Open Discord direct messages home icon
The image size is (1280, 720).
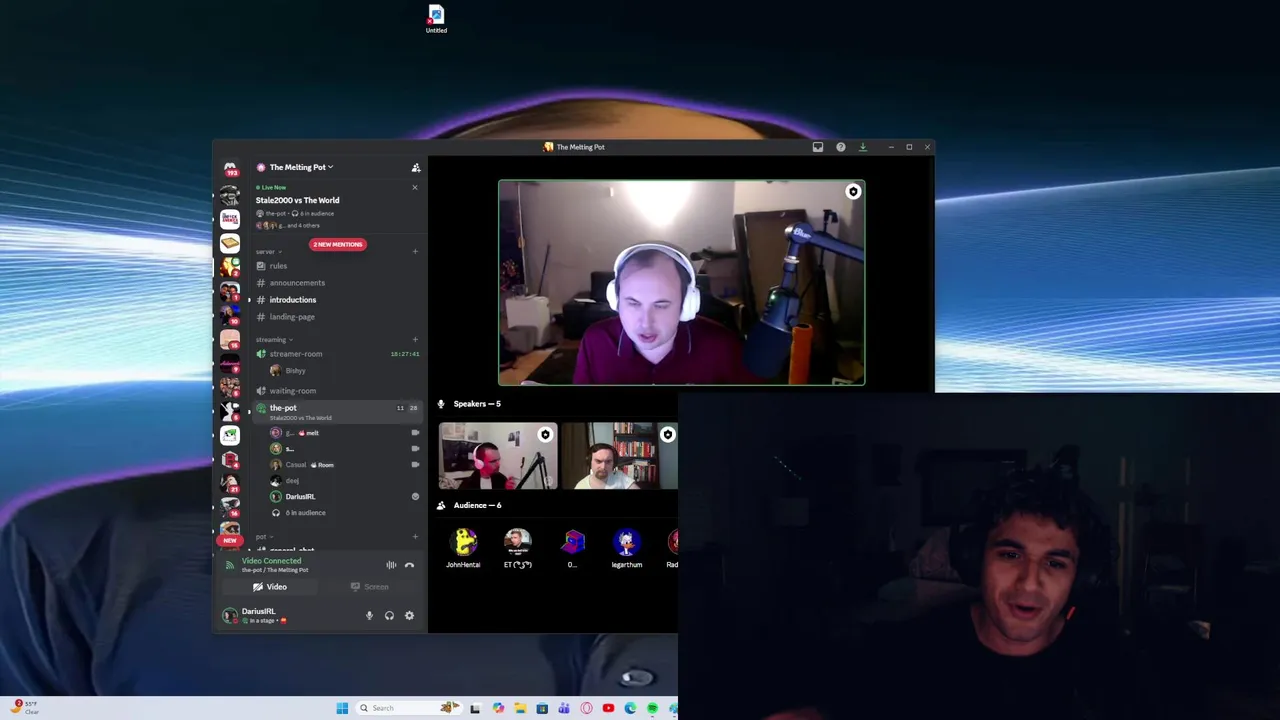click(230, 168)
